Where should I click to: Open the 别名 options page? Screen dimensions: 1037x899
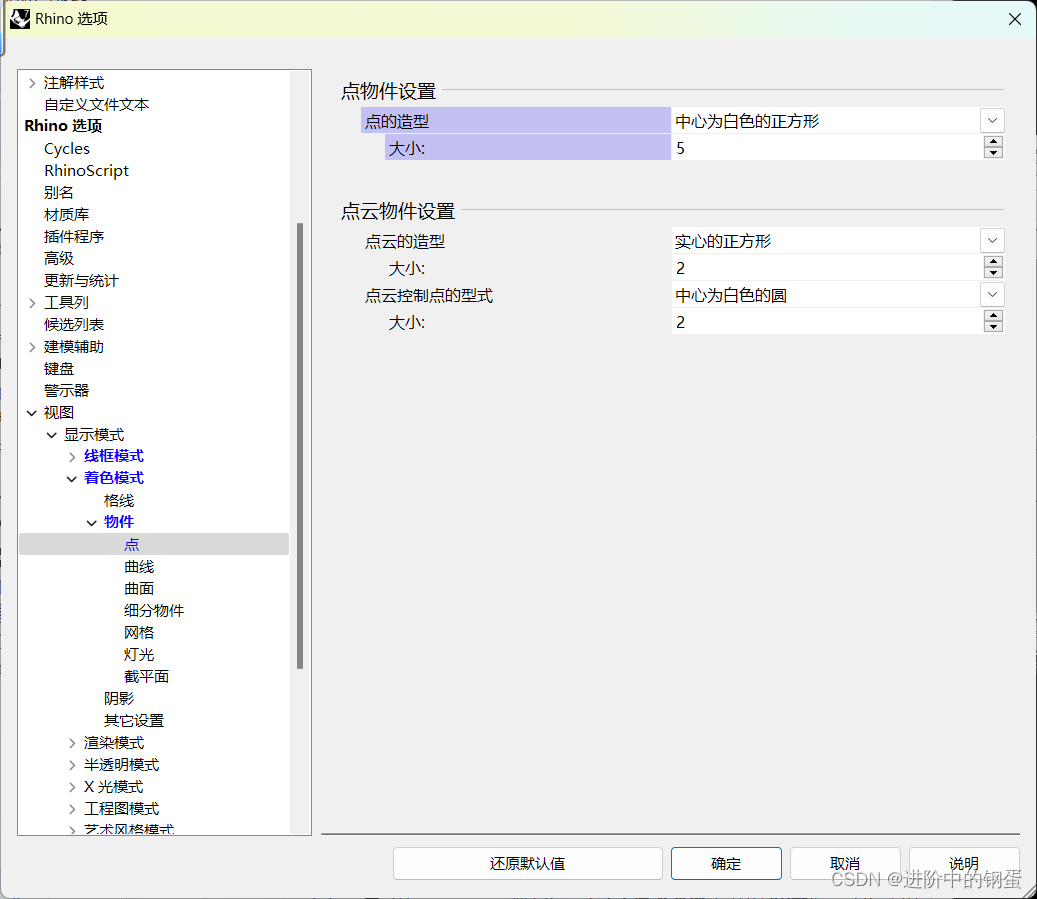point(59,193)
